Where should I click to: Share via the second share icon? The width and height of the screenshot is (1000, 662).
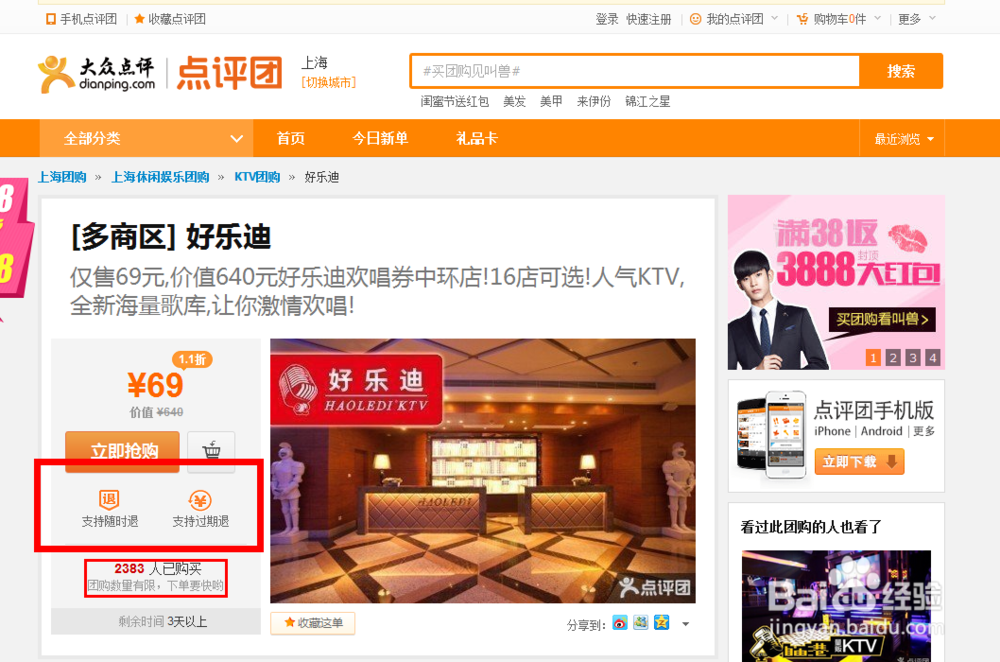(641, 622)
